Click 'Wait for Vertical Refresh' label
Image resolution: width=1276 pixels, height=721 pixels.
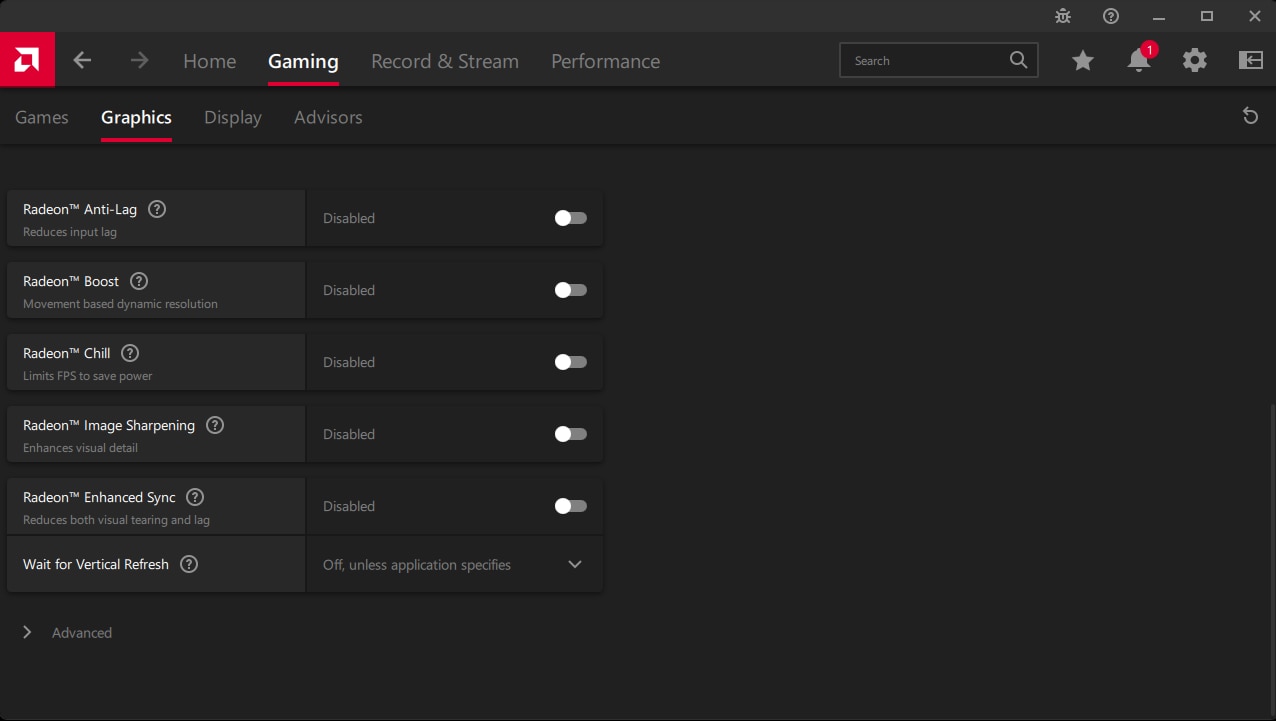pyautogui.click(x=96, y=564)
